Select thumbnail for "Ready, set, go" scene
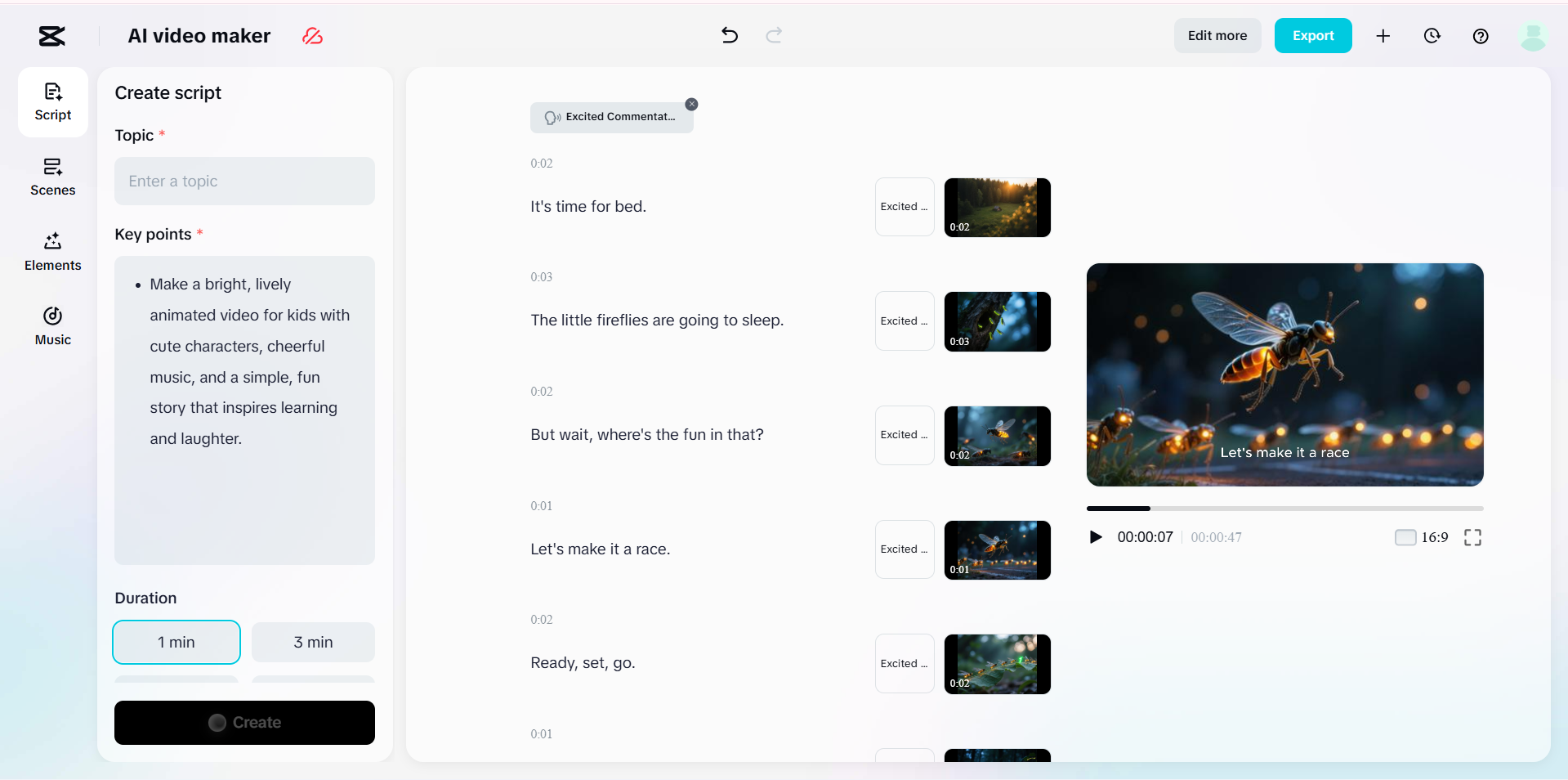 coord(998,664)
